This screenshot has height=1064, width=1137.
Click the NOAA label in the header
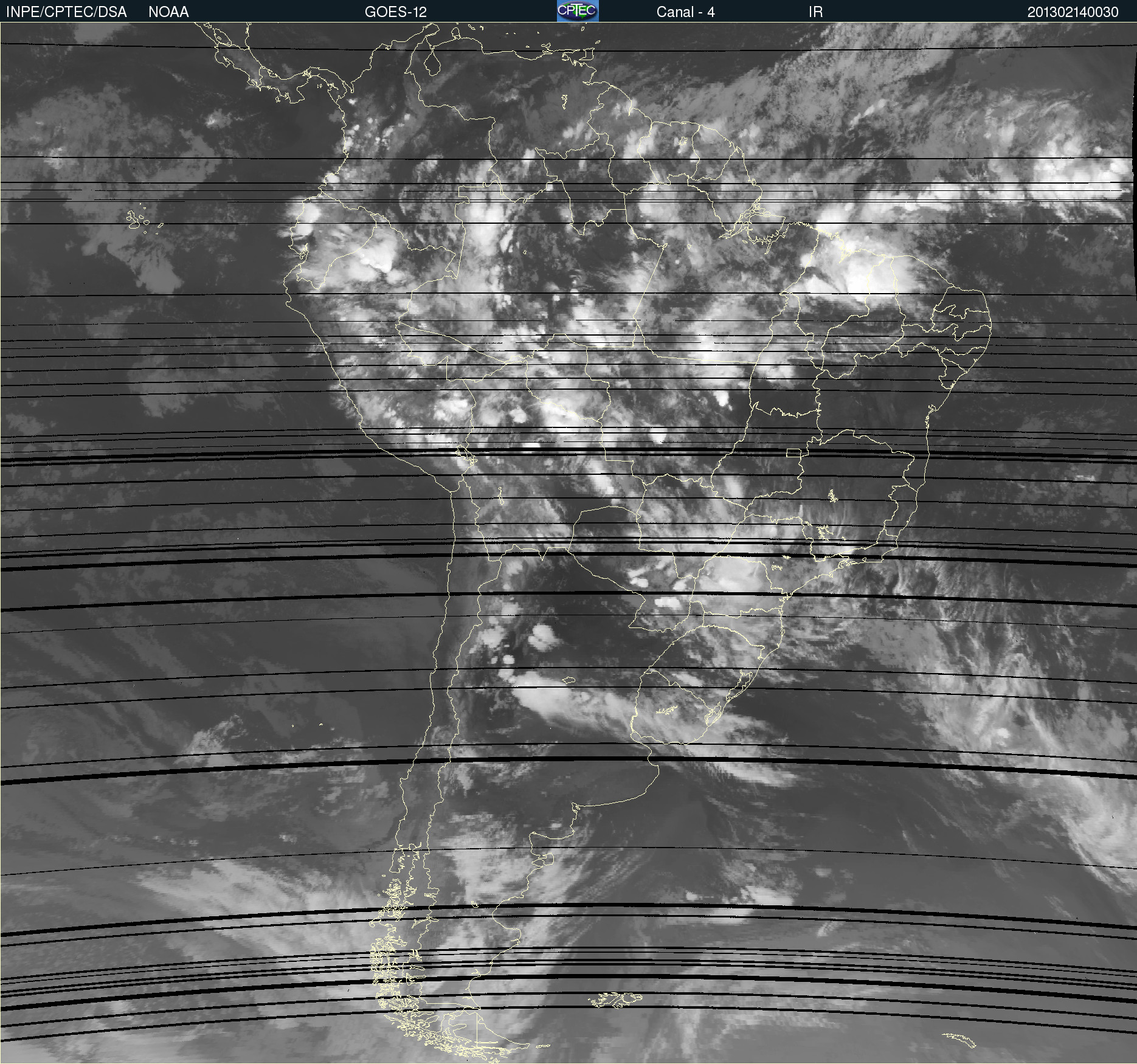coord(168,12)
